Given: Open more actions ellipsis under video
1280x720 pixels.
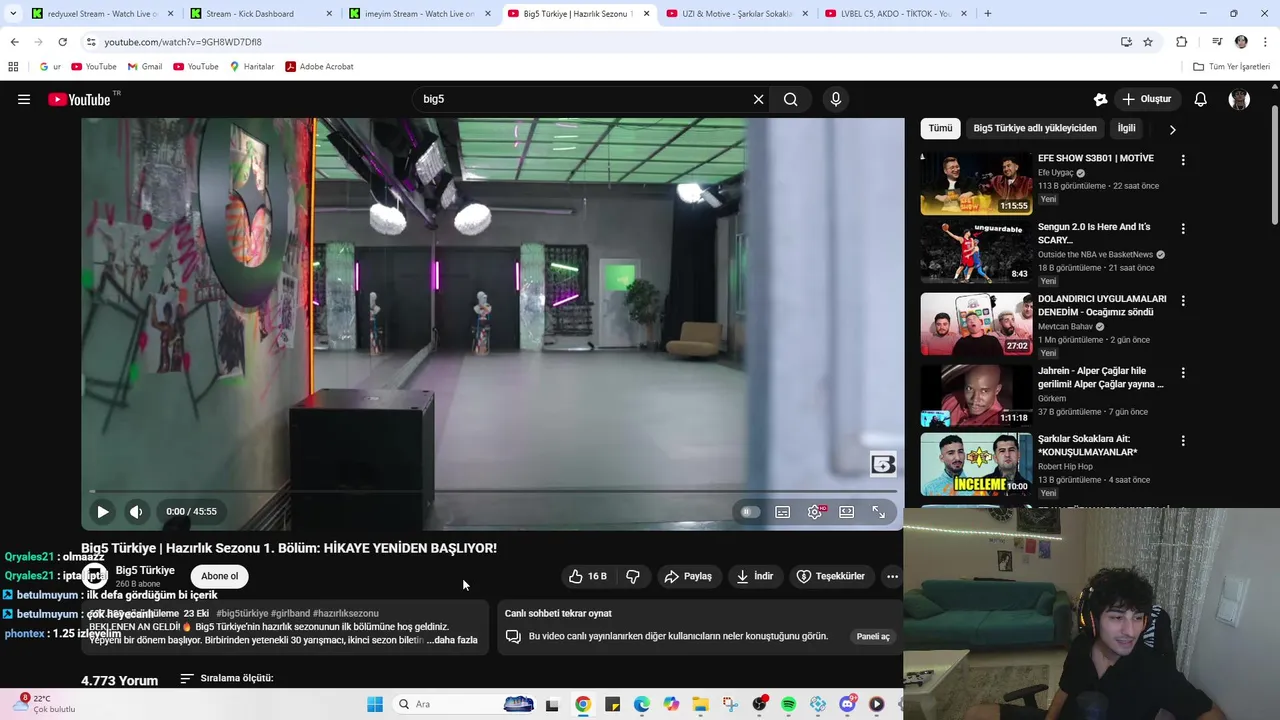Looking at the screenshot, I should pyautogui.click(x=892, y=576).
